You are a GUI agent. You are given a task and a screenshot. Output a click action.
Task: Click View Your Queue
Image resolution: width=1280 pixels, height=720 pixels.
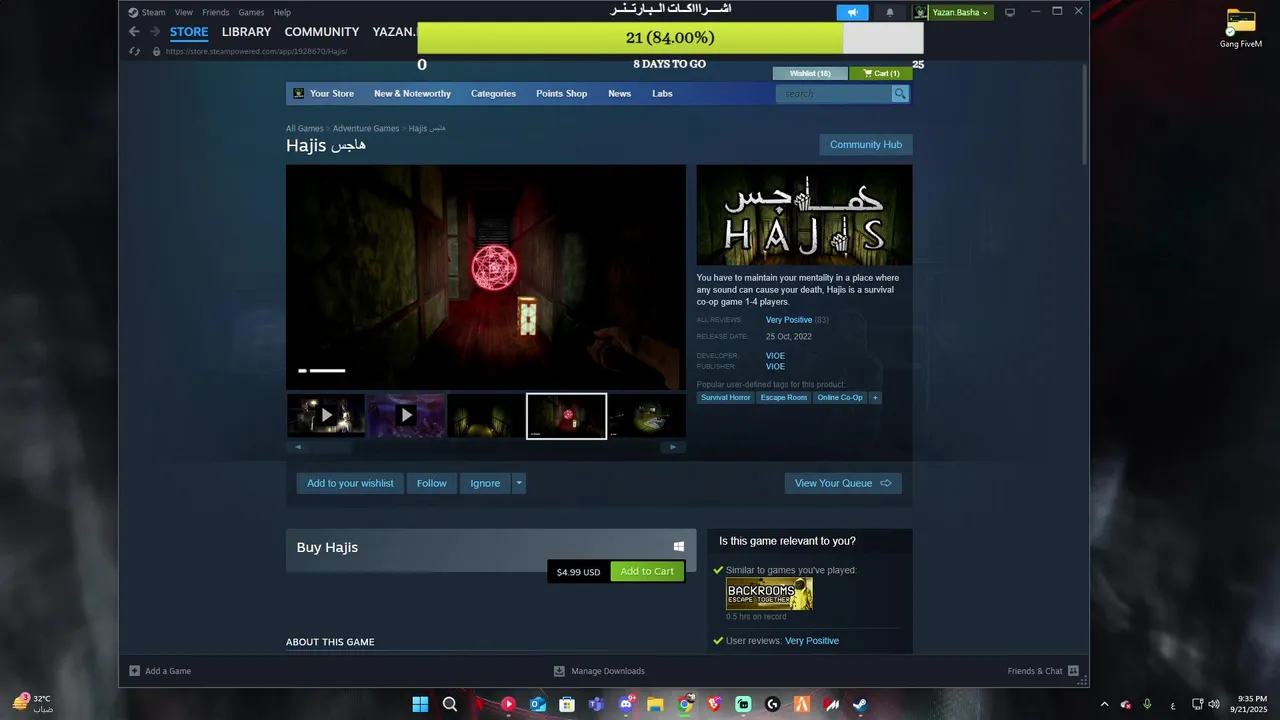[843, 483]
